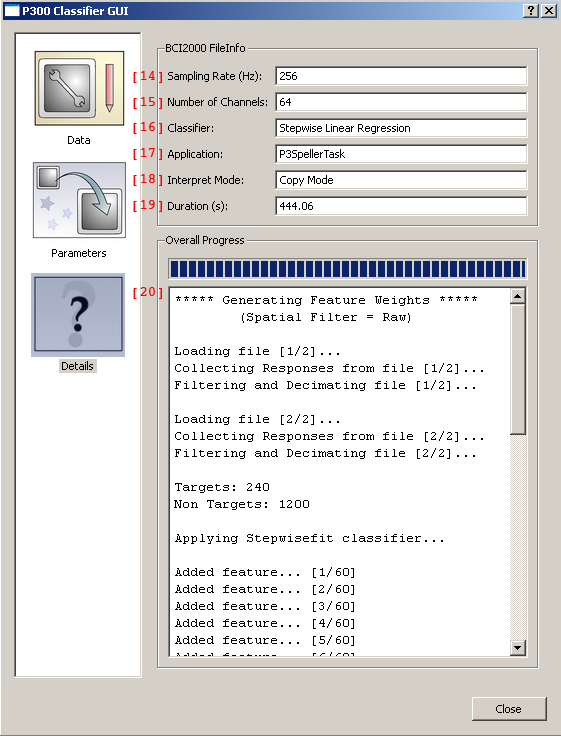Screen dimensions: 561x736
Task: Click the P300 Classifier GUI window icon
Action: pos(12,11)
